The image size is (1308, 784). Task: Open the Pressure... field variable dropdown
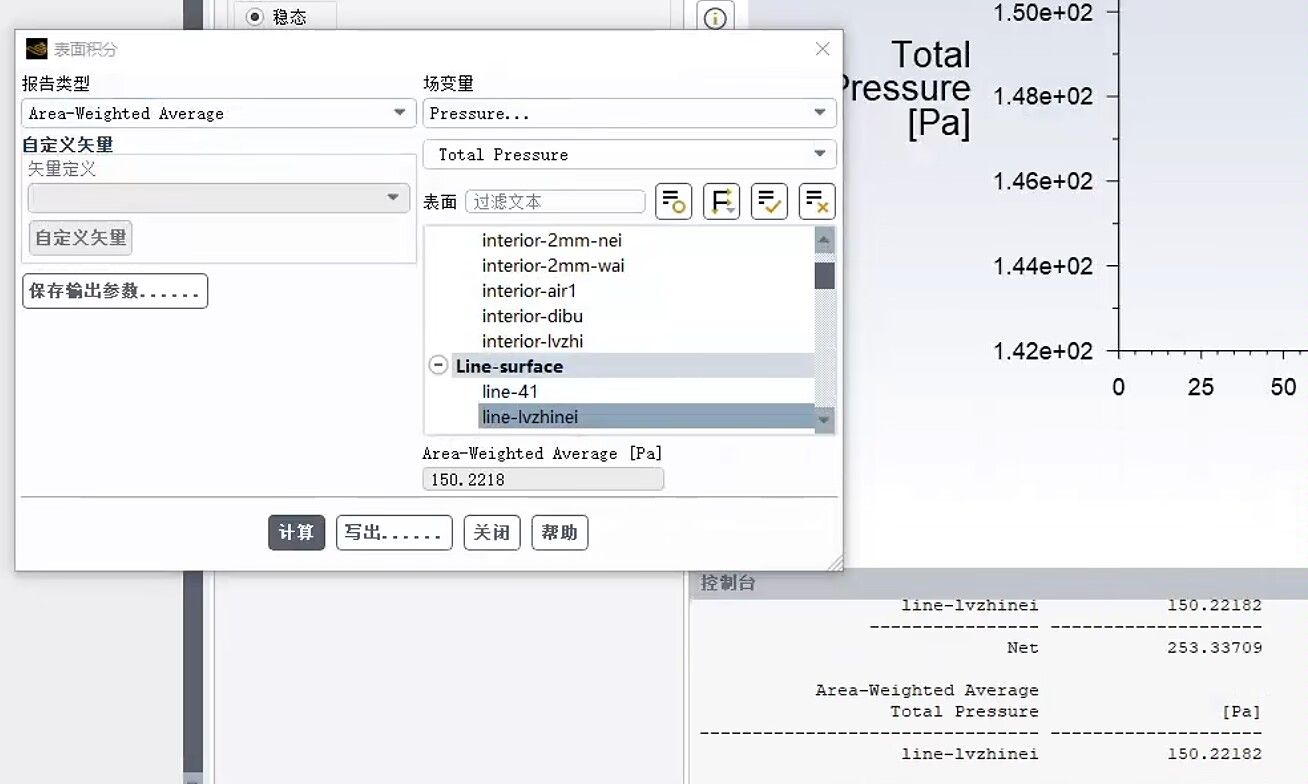click(629, 113)
